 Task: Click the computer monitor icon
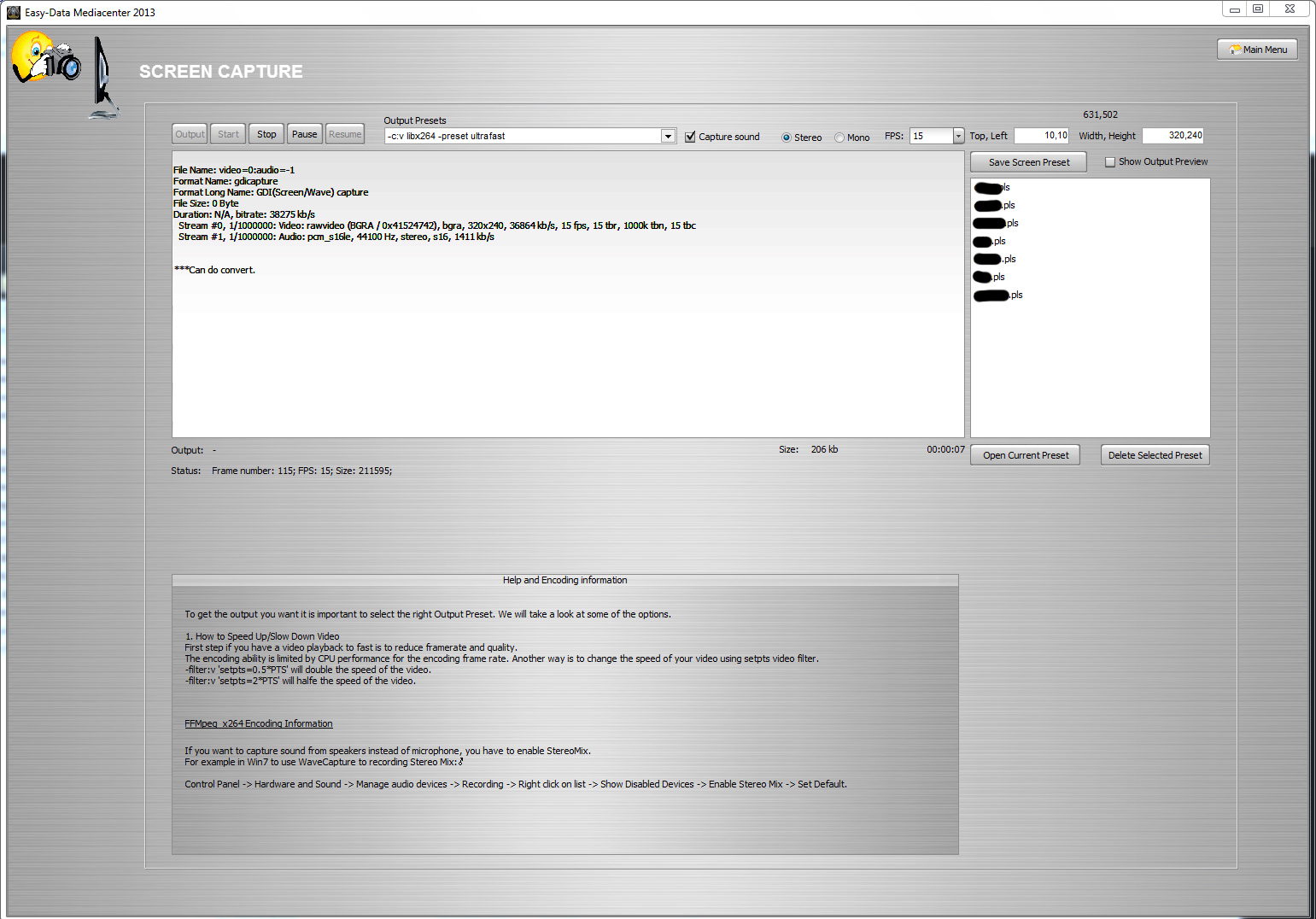pos(104,79)
